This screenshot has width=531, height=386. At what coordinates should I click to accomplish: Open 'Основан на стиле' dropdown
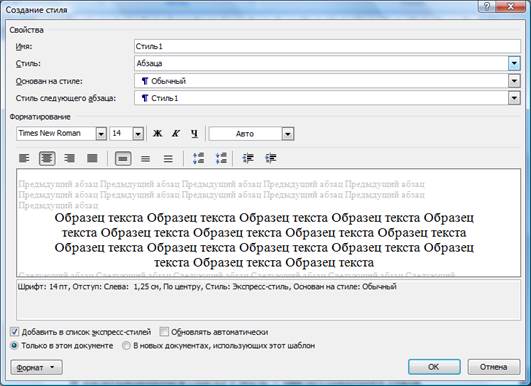coord(514,81)
